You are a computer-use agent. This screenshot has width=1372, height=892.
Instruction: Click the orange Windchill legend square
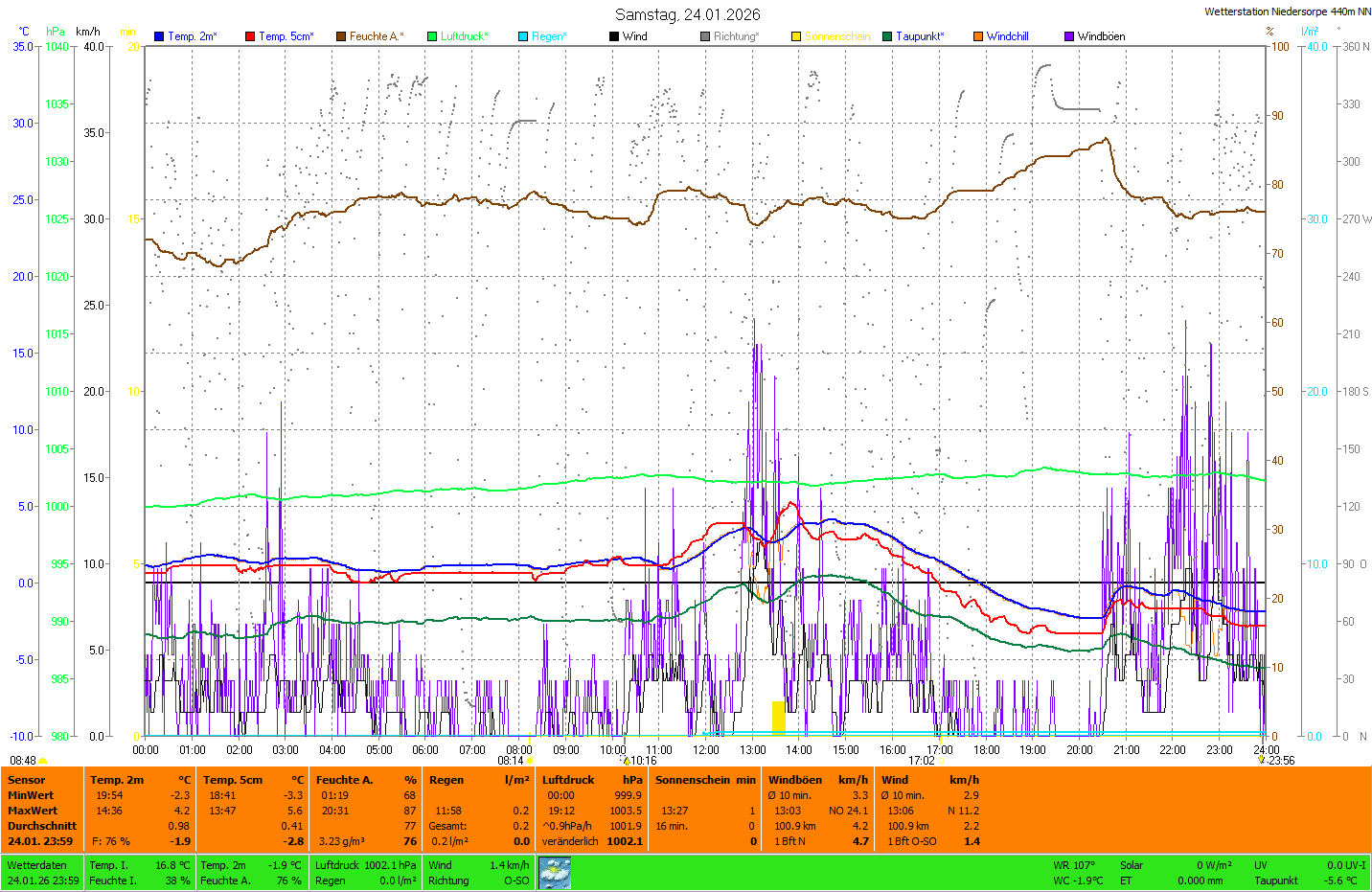(978, 36)
